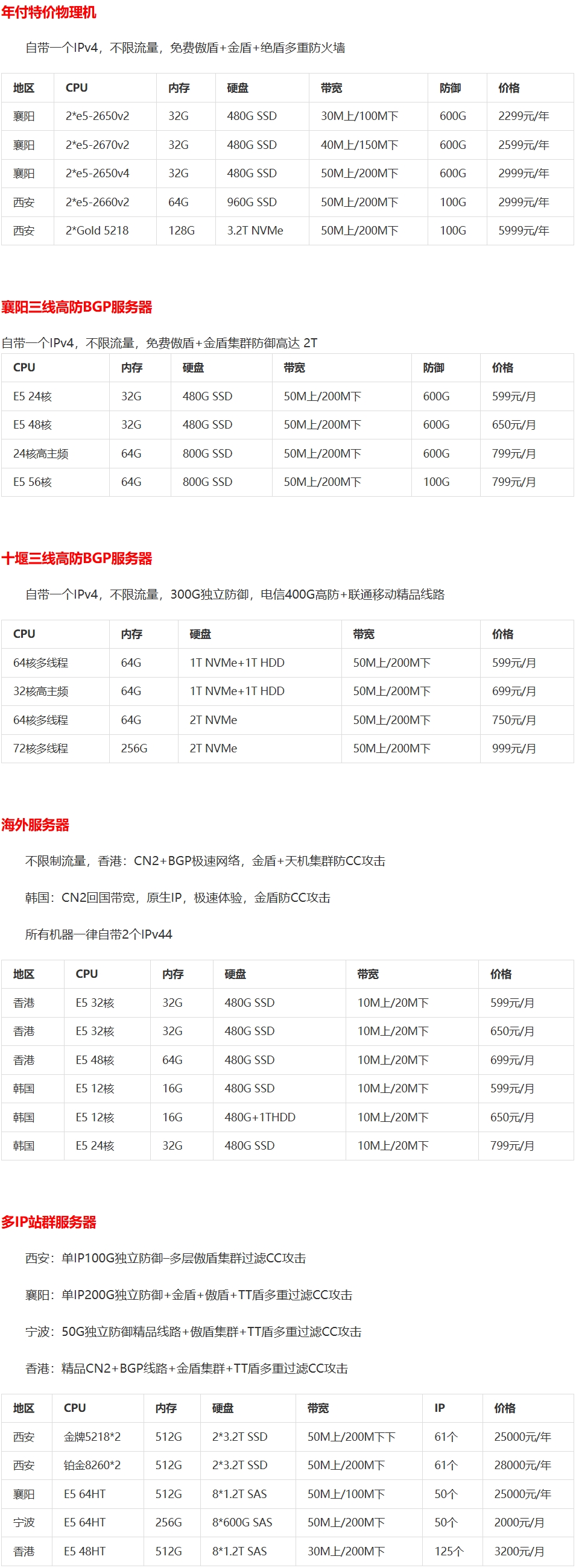
Task: Select the 799元/月 price in 24核高主频 row
Action: click(514, 453)
